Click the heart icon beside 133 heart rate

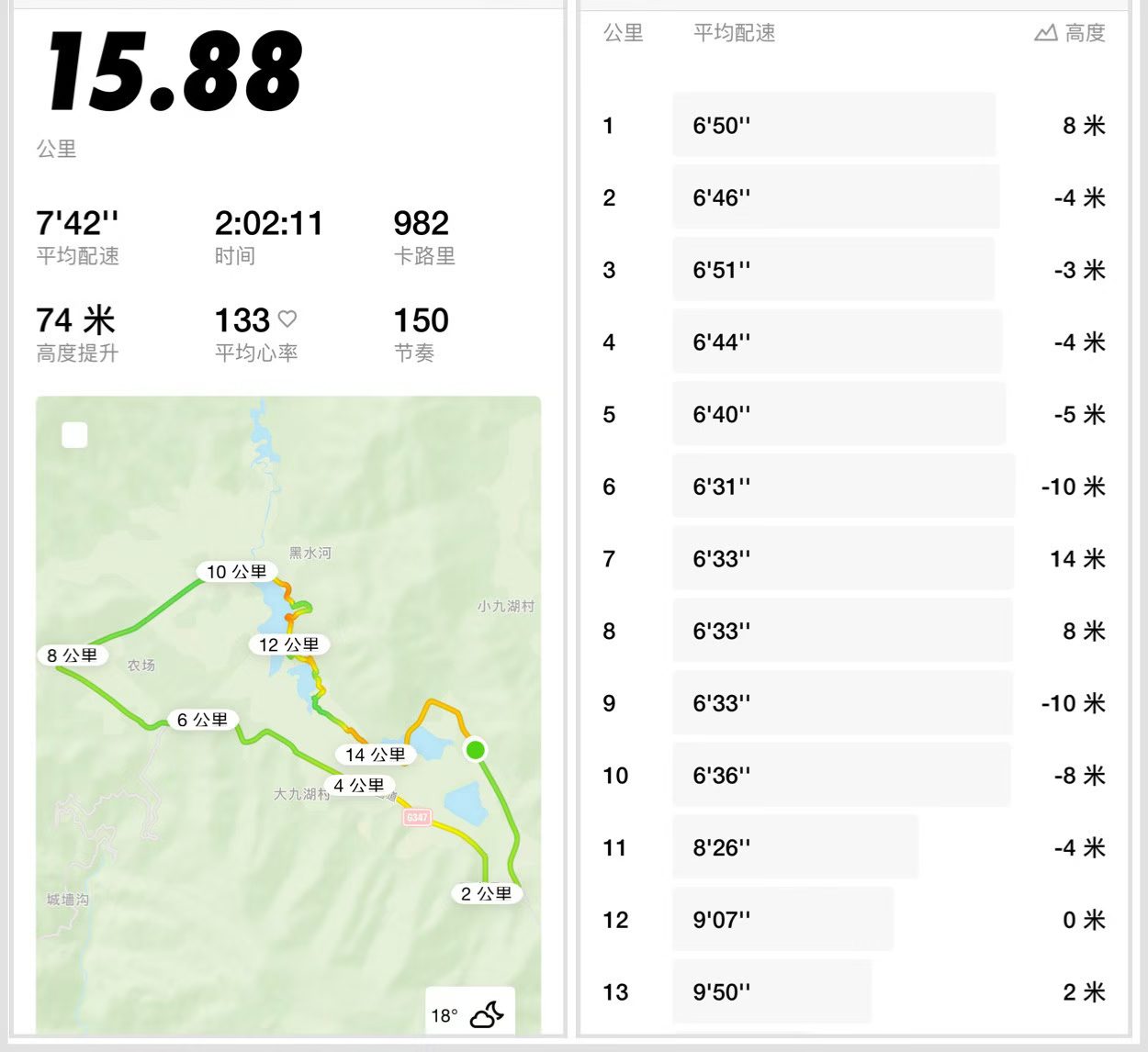(x=287, y=319)
